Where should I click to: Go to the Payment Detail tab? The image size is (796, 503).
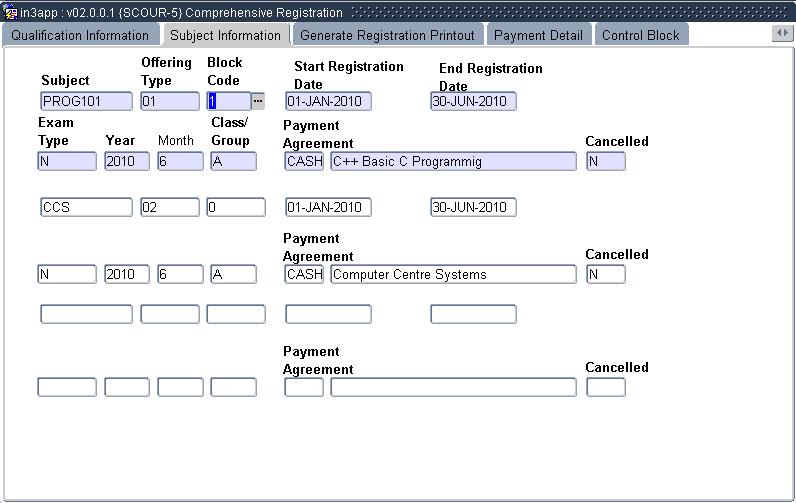point(538,35)
